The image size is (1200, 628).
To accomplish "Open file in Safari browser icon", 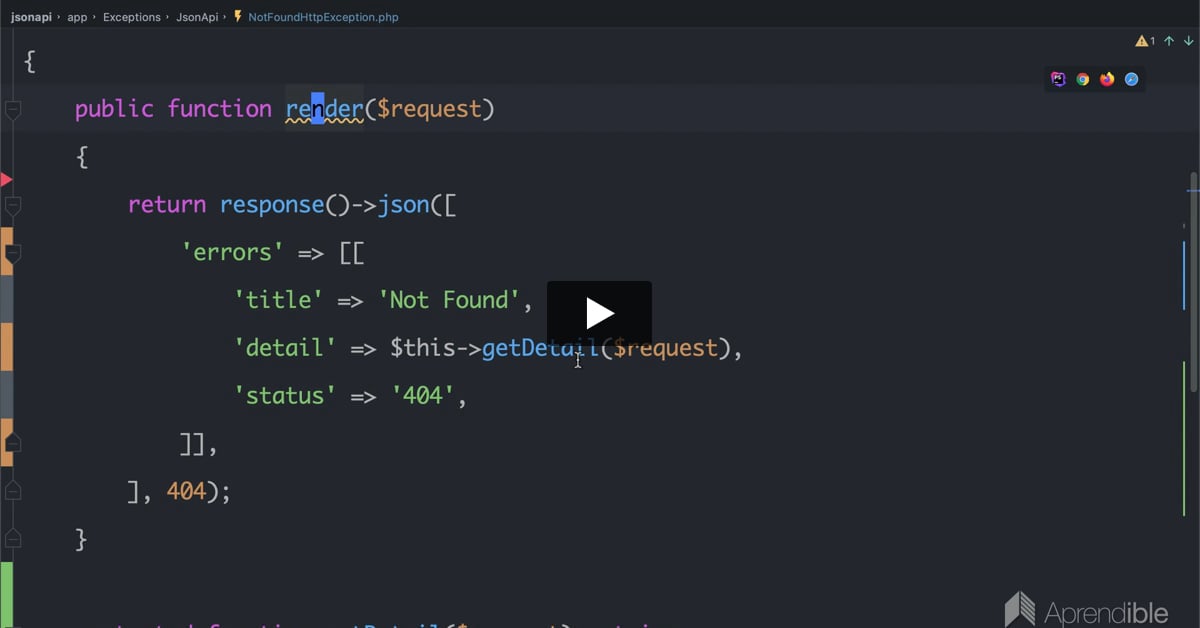I will (x=1132, y=79).
